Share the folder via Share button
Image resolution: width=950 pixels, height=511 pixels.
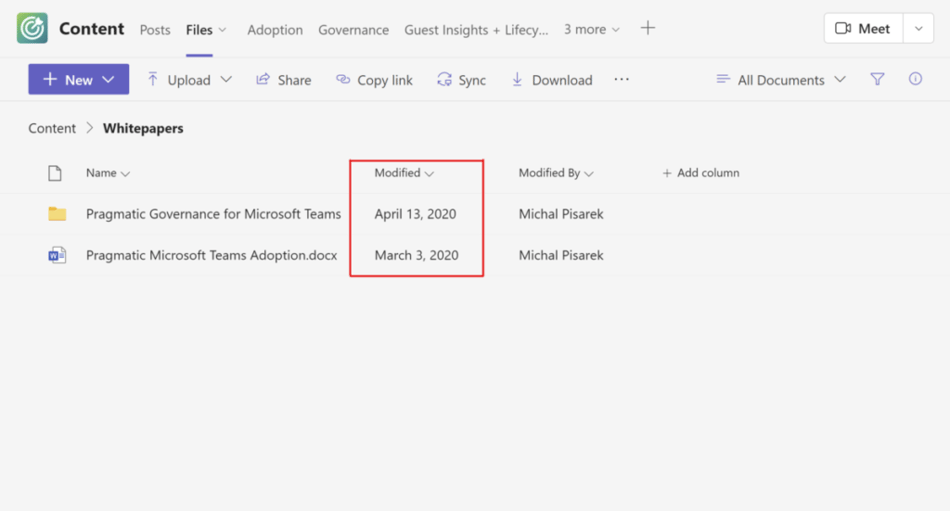(x=284, y=80)
